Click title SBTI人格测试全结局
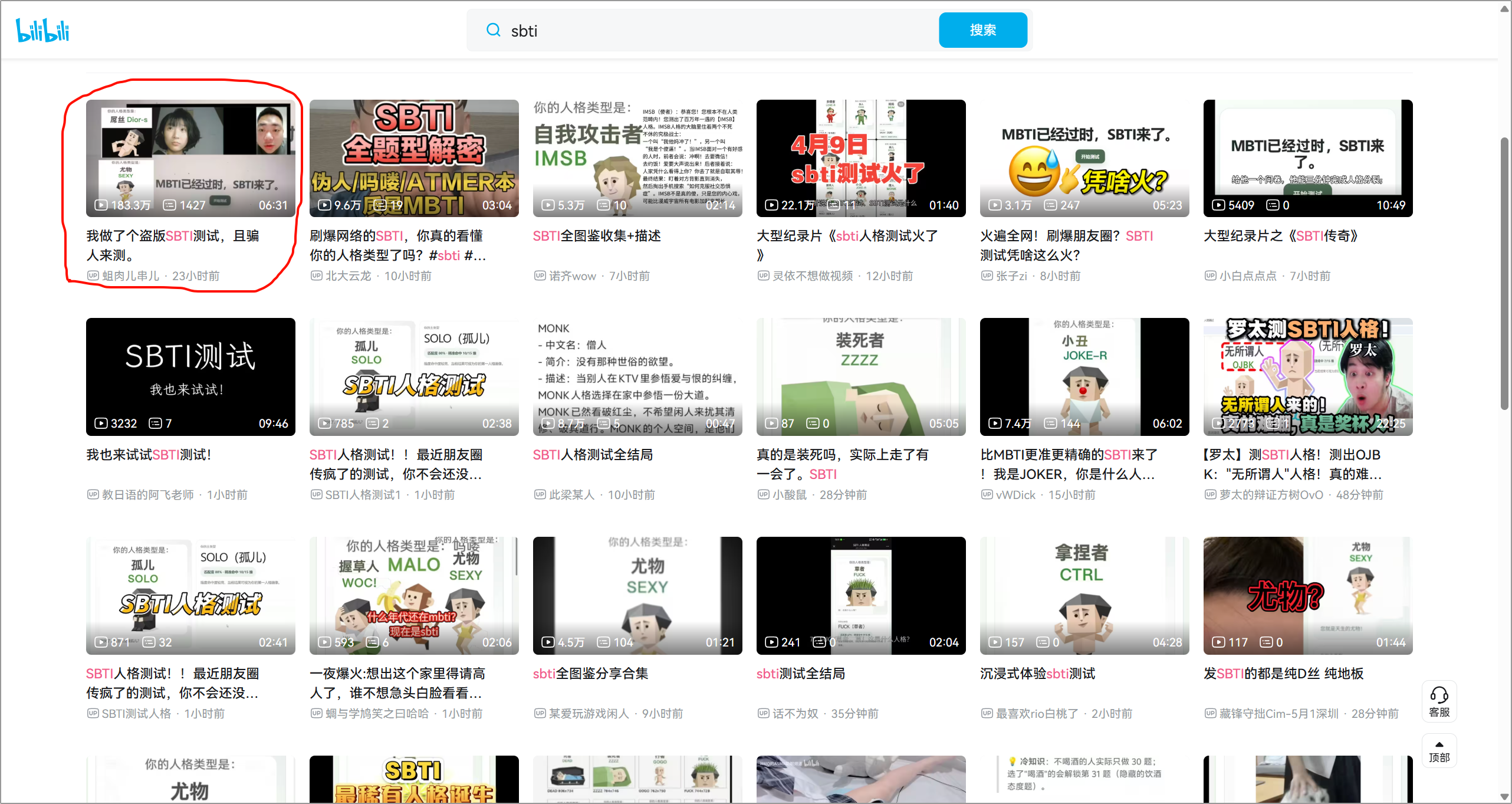1512x804 pixels. click(x=593, y=455)
